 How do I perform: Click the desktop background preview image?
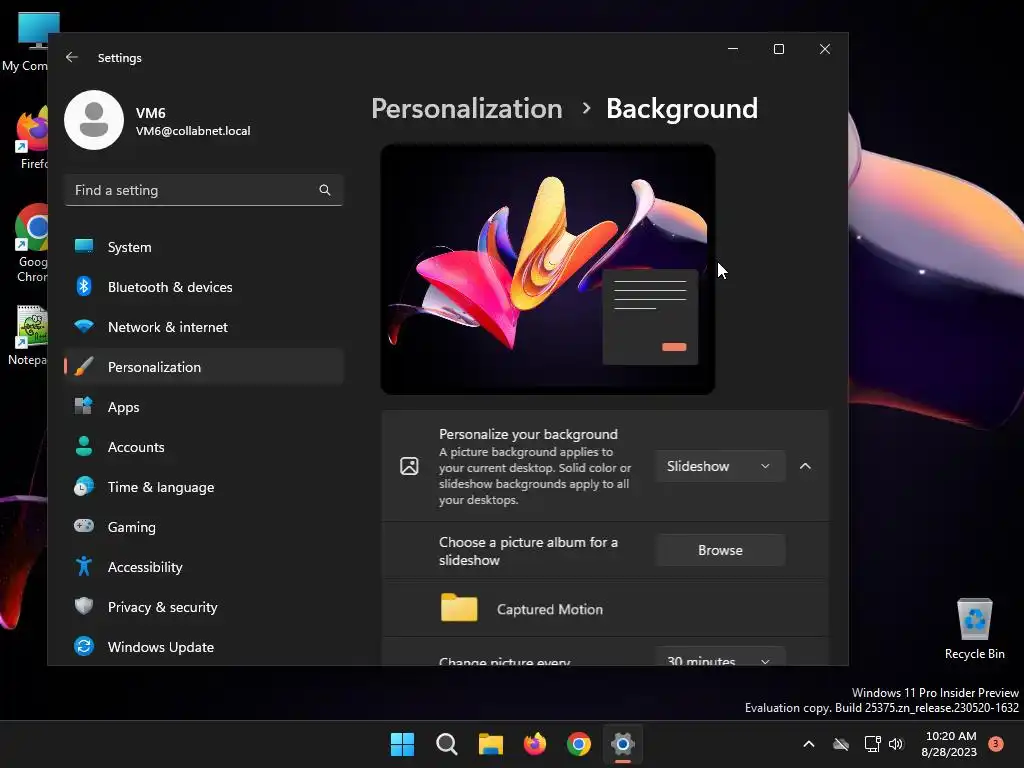click(x=547, y=269)
